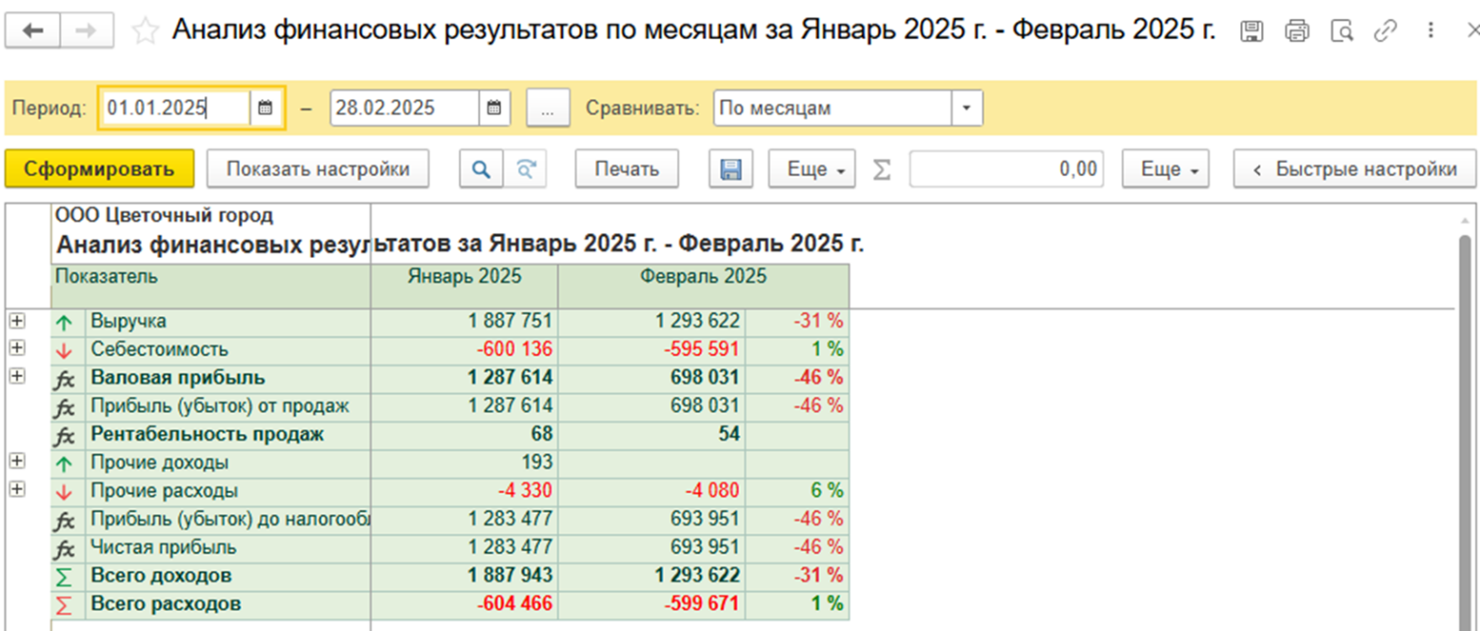The image size is (1480, 631).
Task: Expand the Выручка row
Action: [17, 321]
